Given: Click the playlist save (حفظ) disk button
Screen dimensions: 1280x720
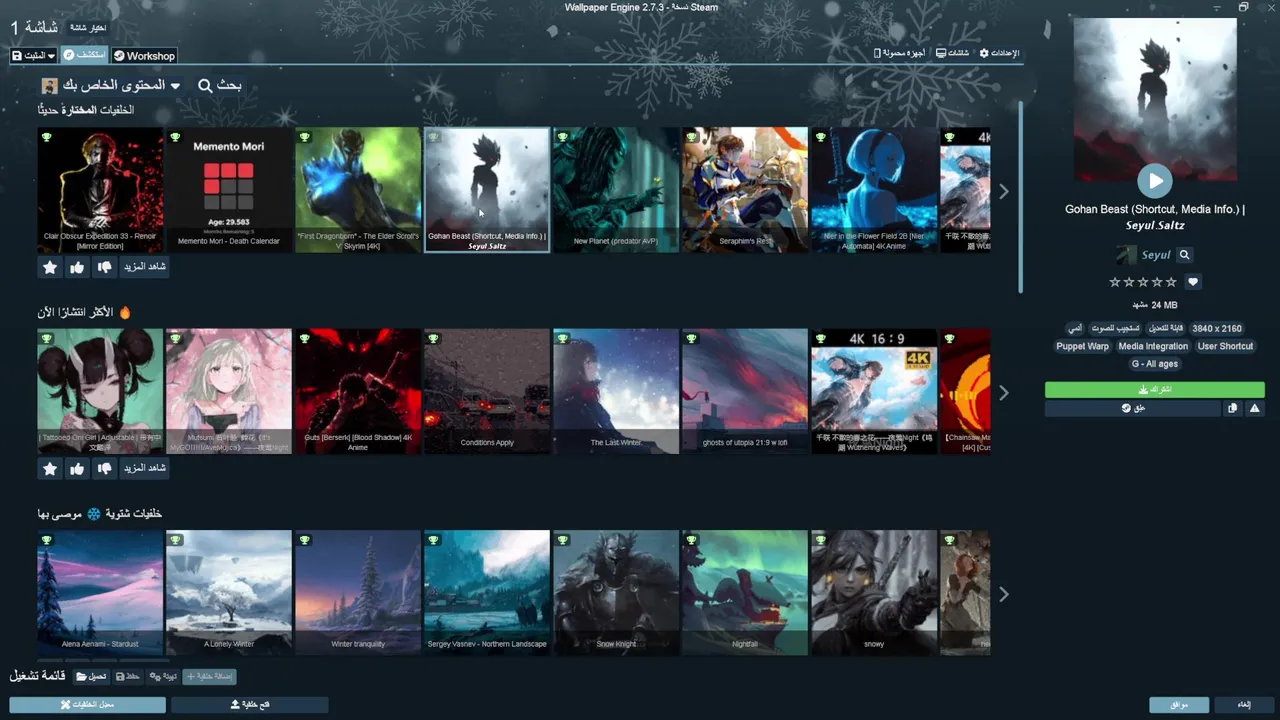Looking at the screenshot, I should (128, 677).
